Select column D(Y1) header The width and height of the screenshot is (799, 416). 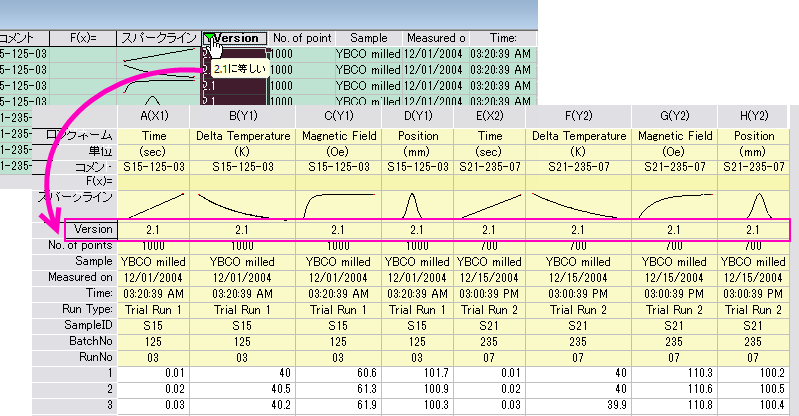[417, 116]
